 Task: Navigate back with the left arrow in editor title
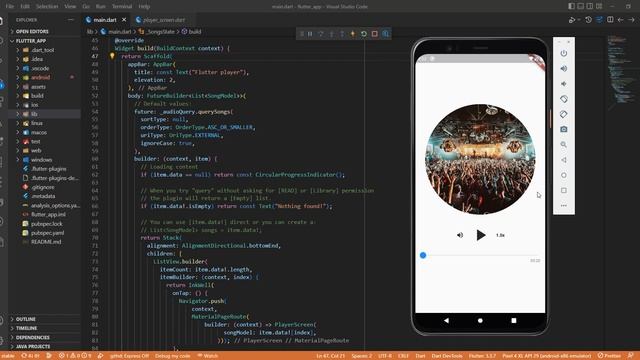(x=620, y=20)
